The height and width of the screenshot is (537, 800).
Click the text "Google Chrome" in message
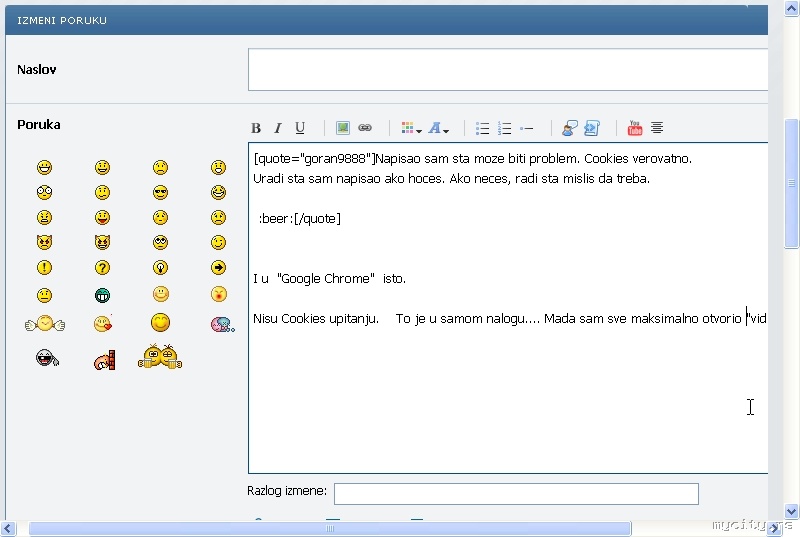coord(326,278)
